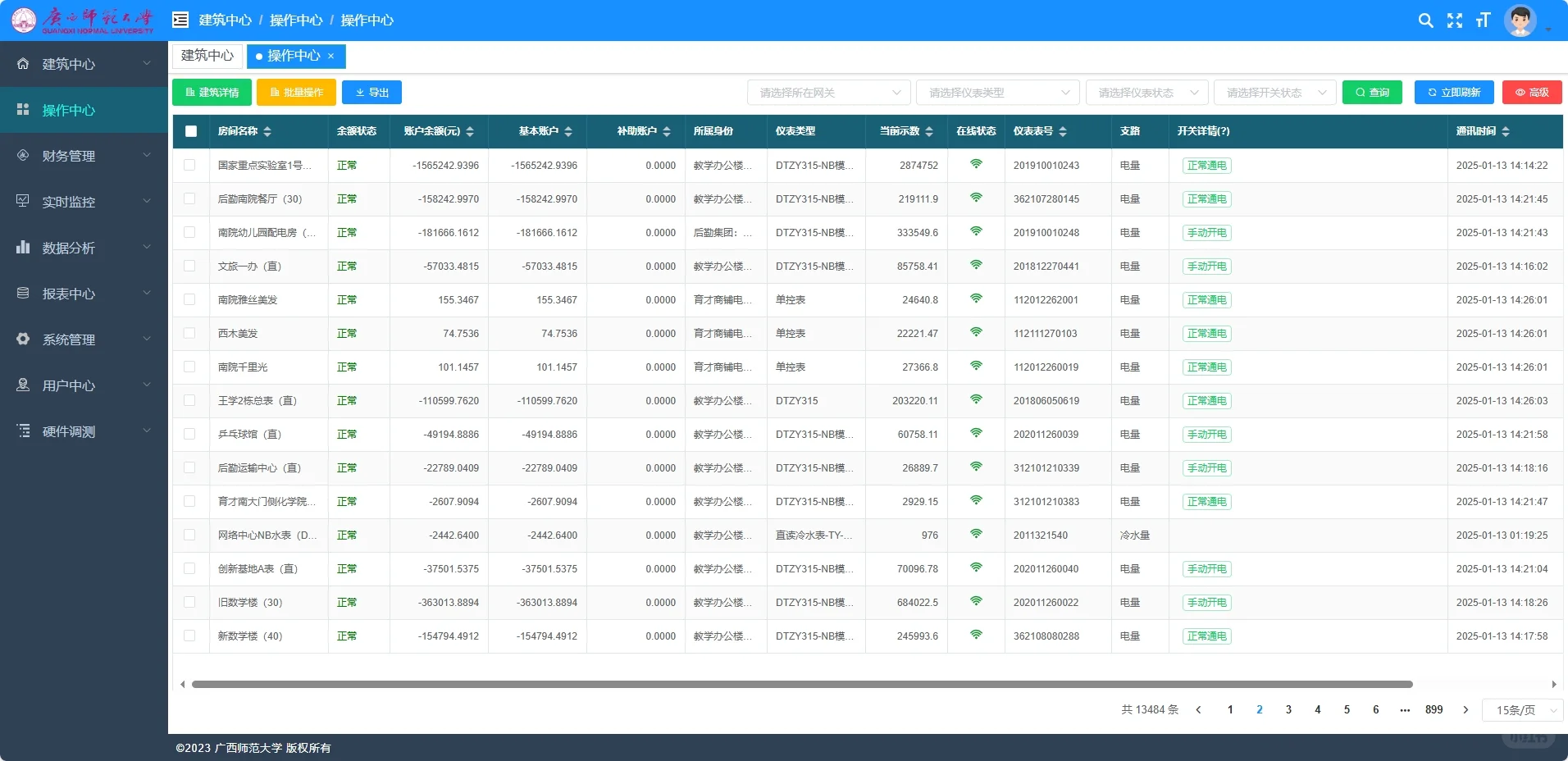The image size is (1568, 761).
Task: Close the 操作中心 tab
Action: [x=331, y=56]
